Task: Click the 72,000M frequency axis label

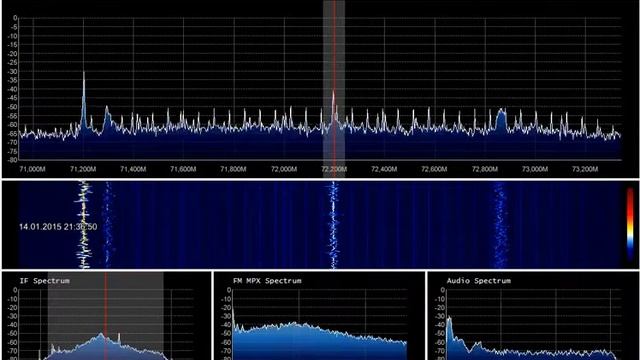Action: 284,169
